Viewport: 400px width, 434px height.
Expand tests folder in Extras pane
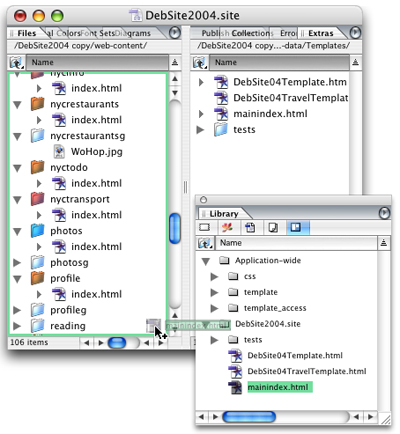click(200, 130)
